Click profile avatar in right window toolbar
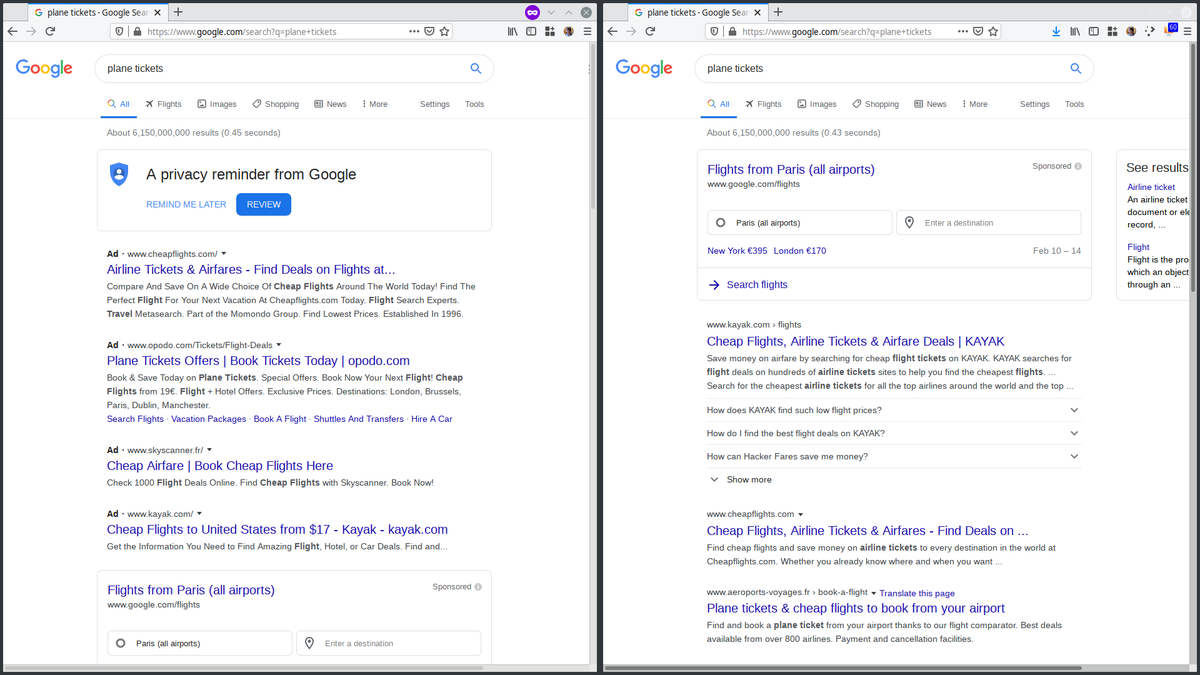Viewport: 1200px width, 675px height. pos(1131,31)
